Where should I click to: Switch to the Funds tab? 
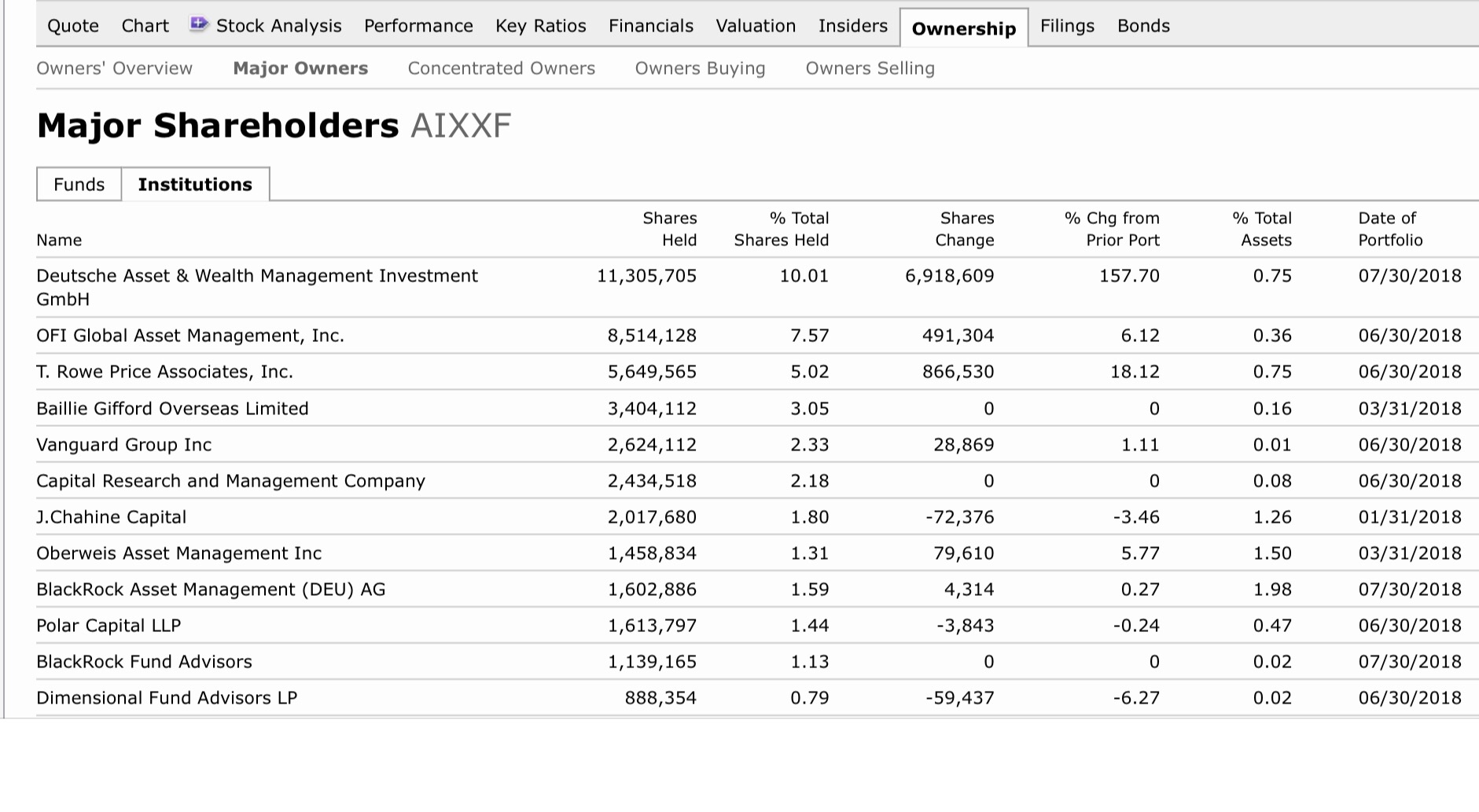[x=79, y=184]
